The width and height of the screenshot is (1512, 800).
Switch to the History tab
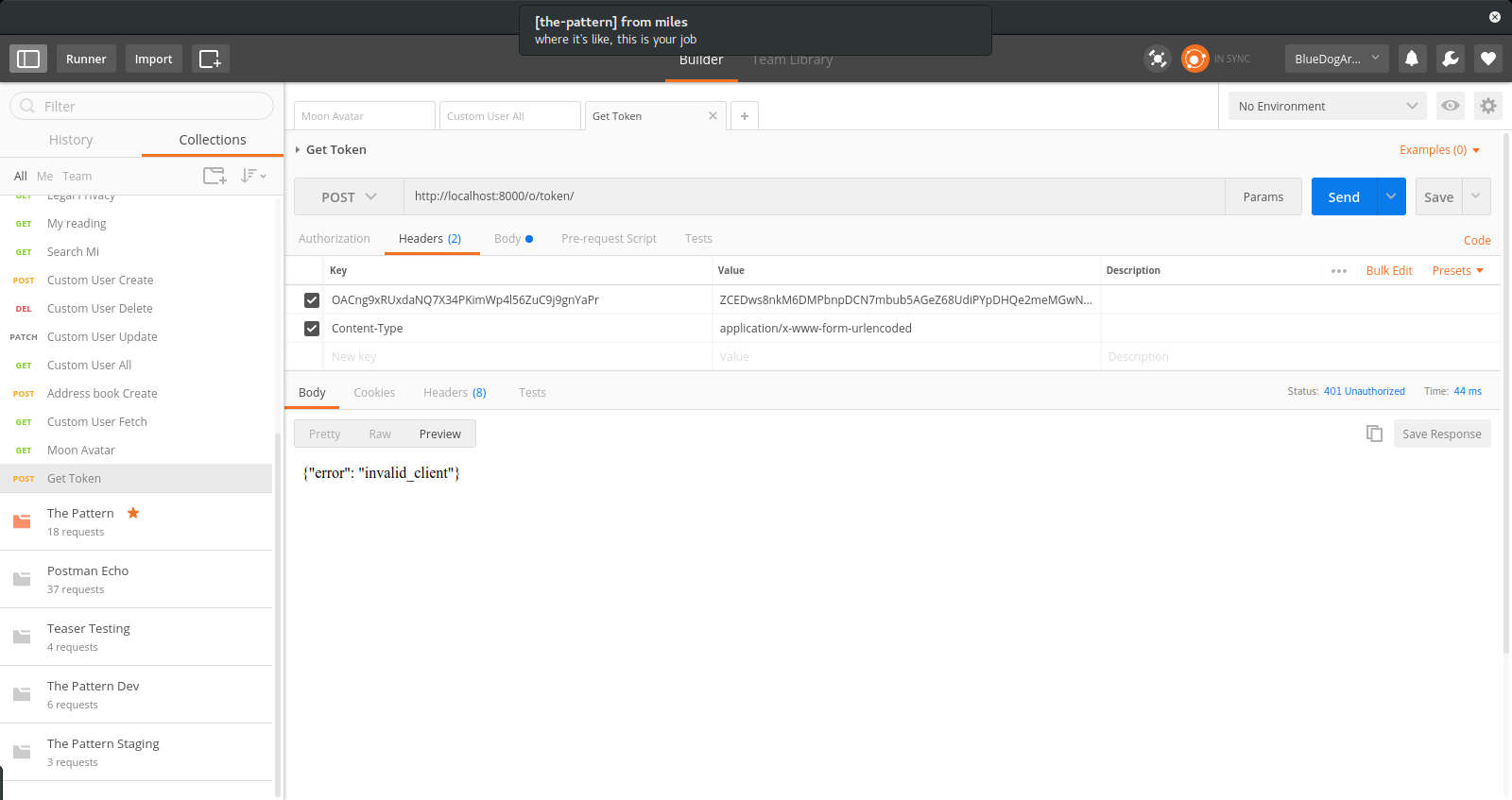(x=71, y=140)
